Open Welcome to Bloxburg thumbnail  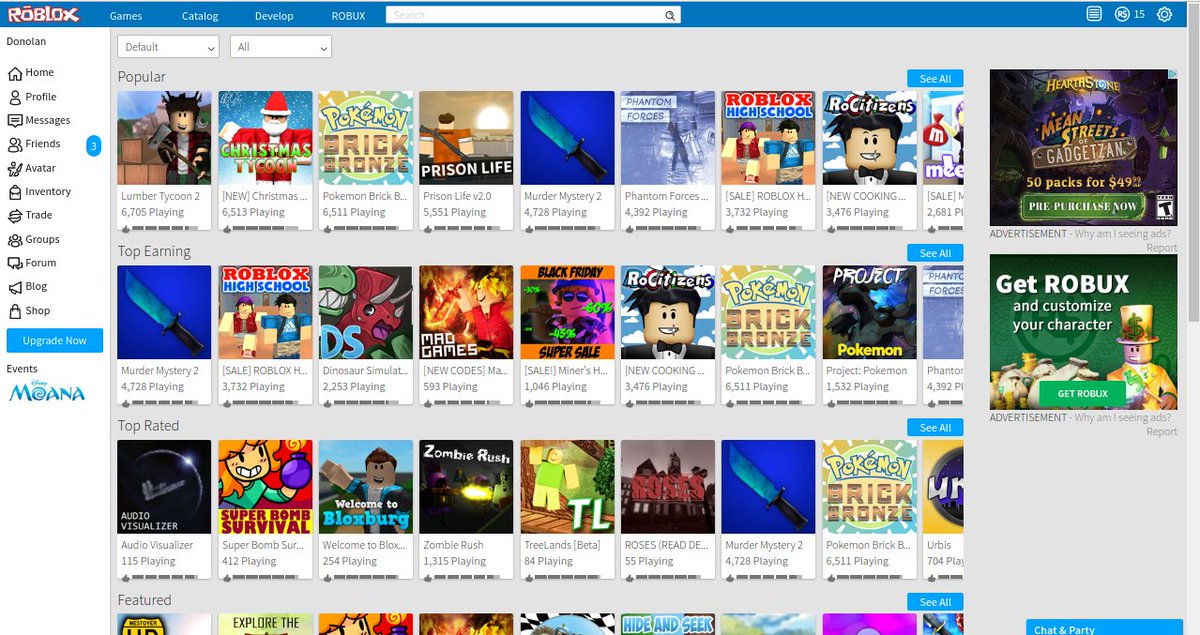tap(366, 487)
